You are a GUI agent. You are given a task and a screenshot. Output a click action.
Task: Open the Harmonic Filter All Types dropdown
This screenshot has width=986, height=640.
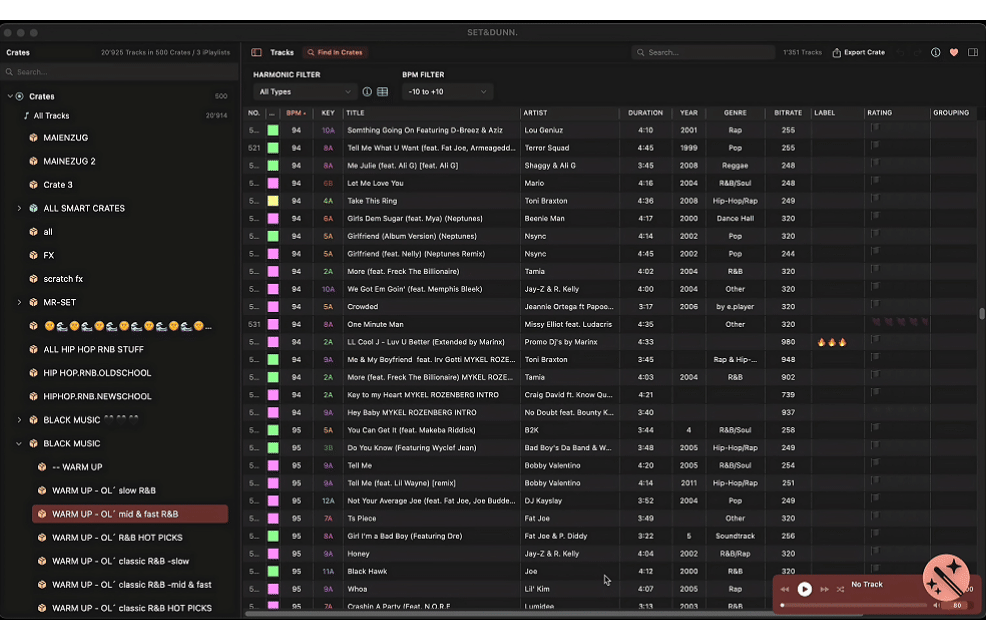[305, 92]
